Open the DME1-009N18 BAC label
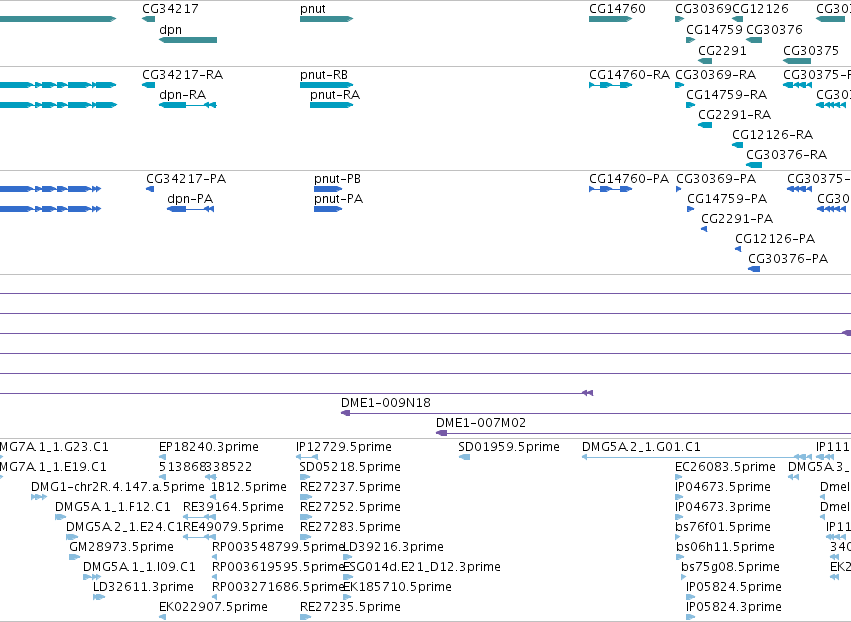Viewport: 851px width, 622px height. (x=386, y=403)
